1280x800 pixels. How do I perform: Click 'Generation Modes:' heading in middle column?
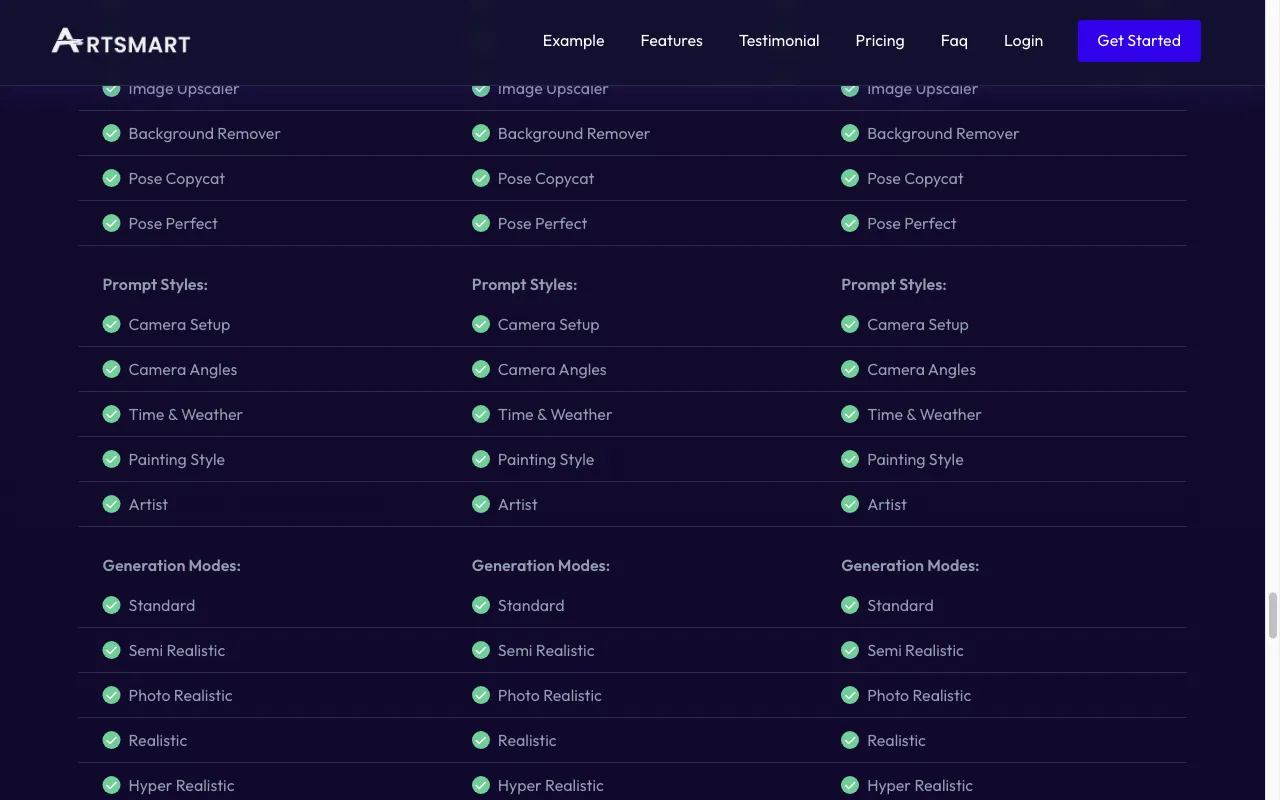point(540,566)
